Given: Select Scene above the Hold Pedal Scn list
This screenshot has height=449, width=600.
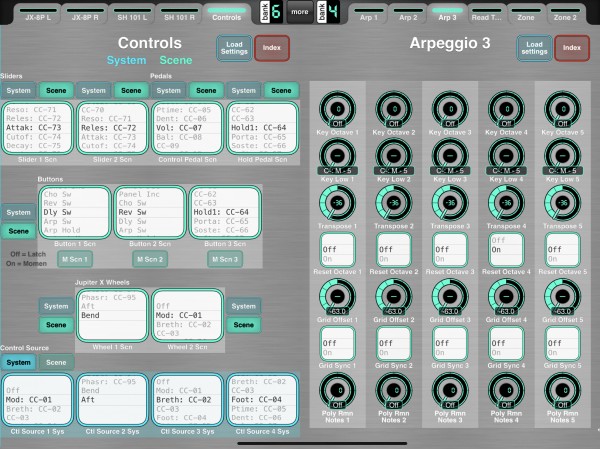Looking at the screenshot, I should 281,91.
